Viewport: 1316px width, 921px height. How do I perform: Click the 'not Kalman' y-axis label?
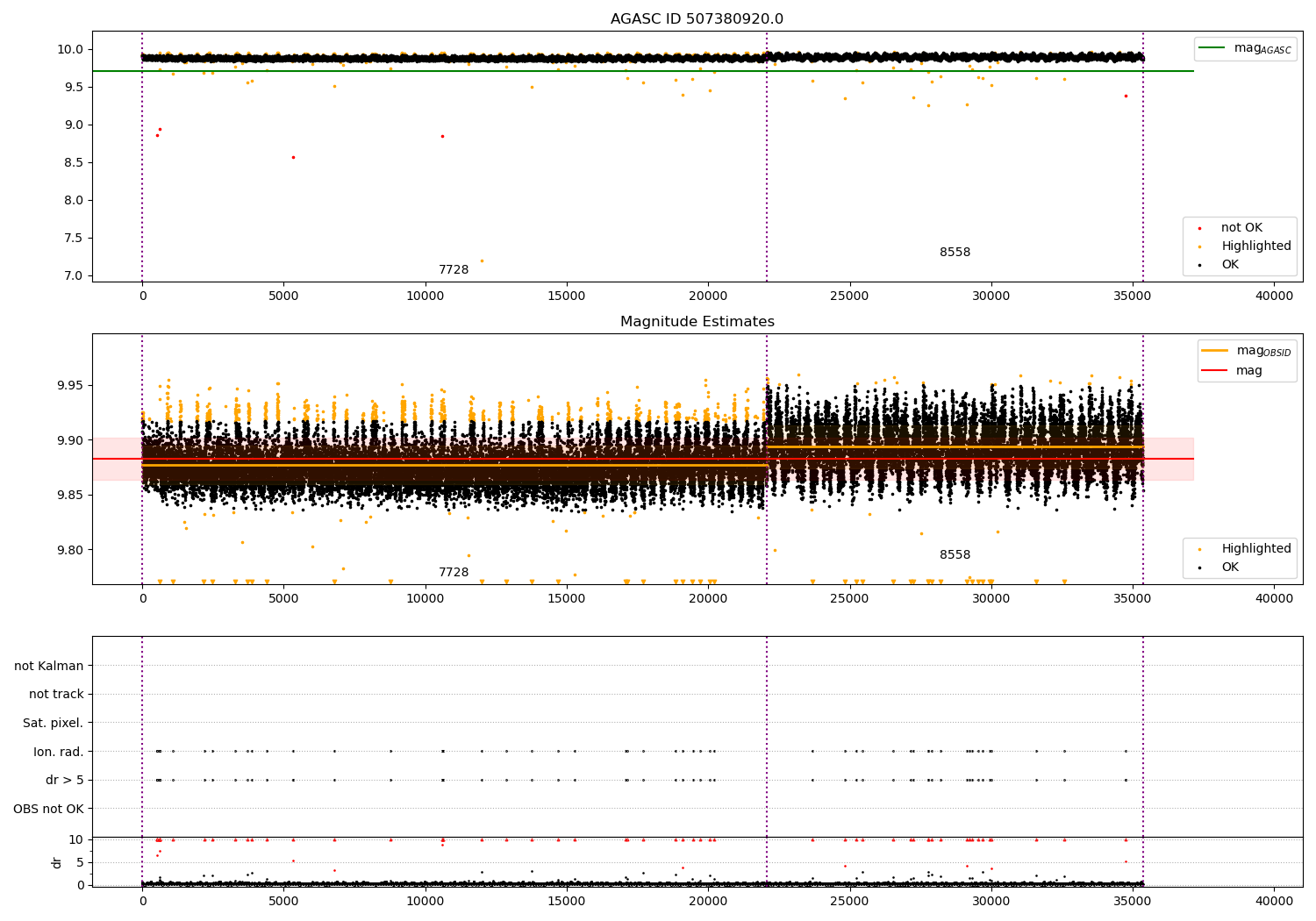49,666
